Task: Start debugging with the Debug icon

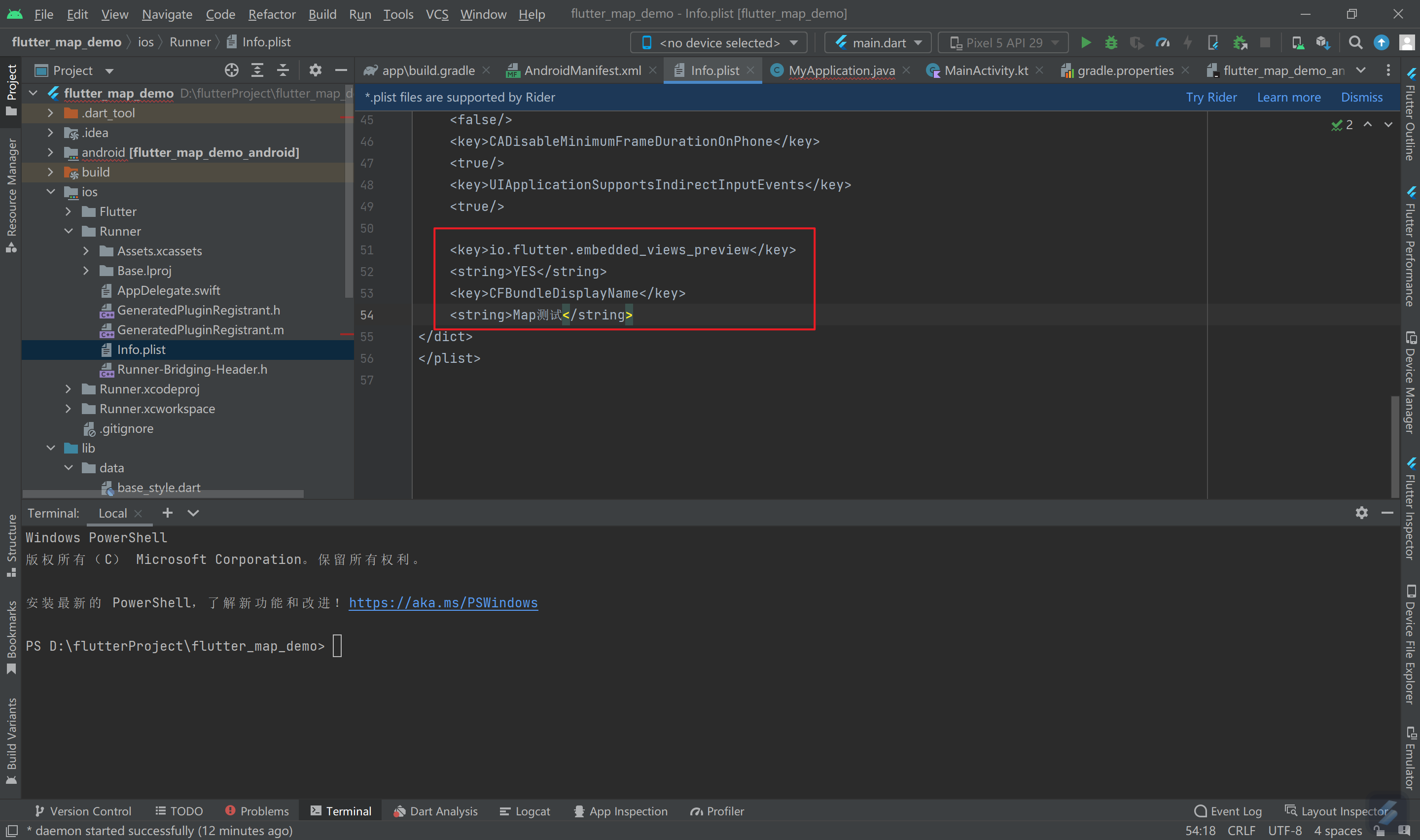Action: click(1111, 42)
